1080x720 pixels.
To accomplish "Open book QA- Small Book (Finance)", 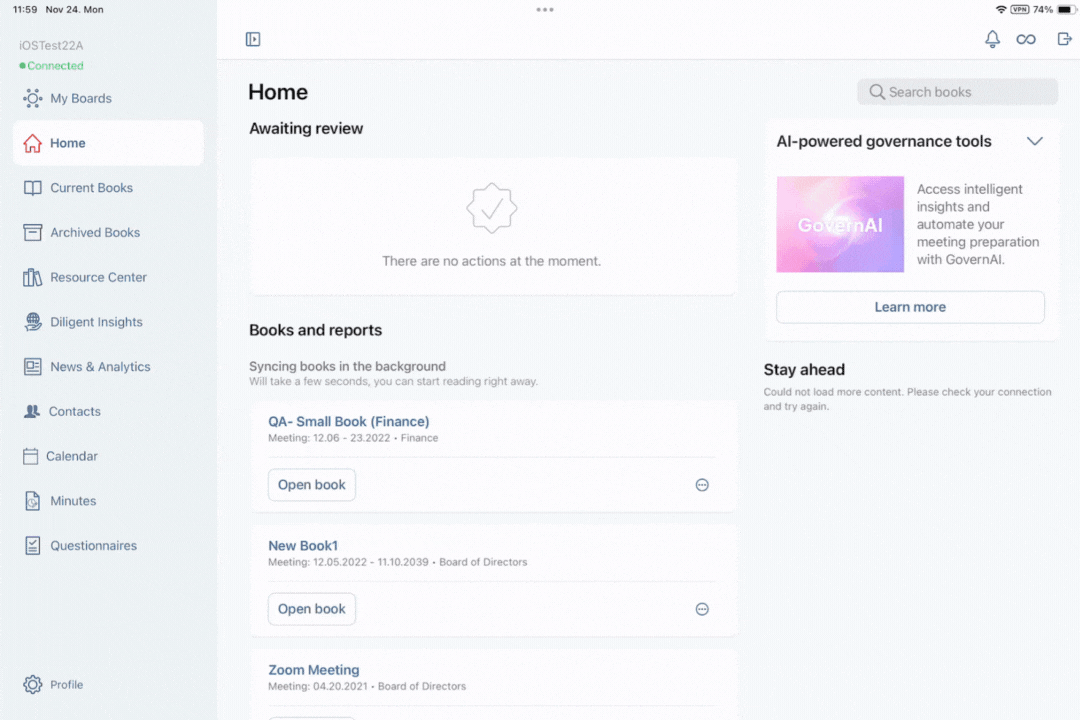I will 311,485.
